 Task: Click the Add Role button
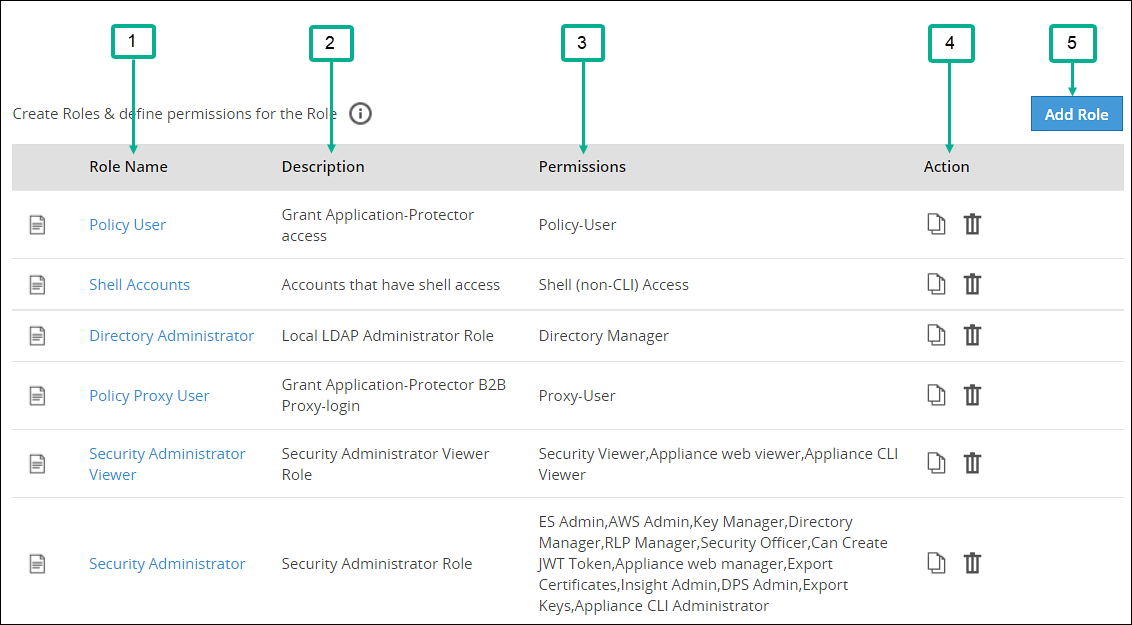(1076, 113)
